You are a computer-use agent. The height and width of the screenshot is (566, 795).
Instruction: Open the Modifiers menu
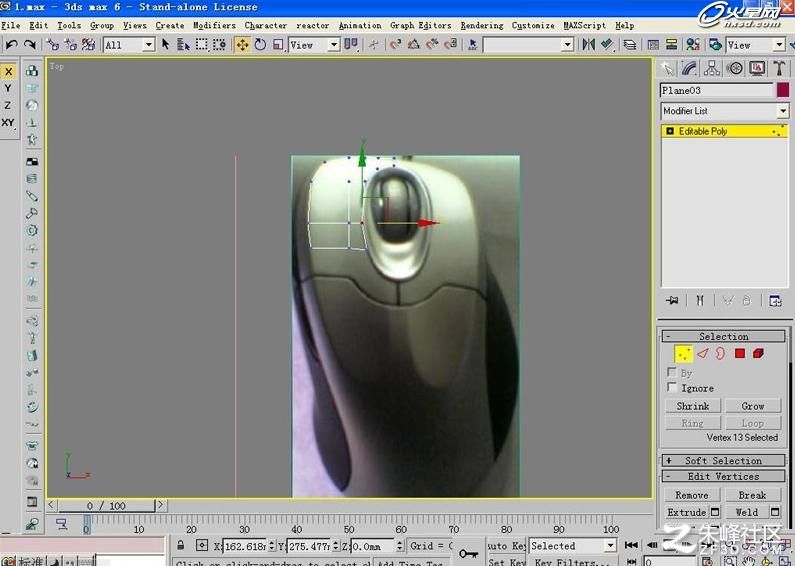coord(214,25)
